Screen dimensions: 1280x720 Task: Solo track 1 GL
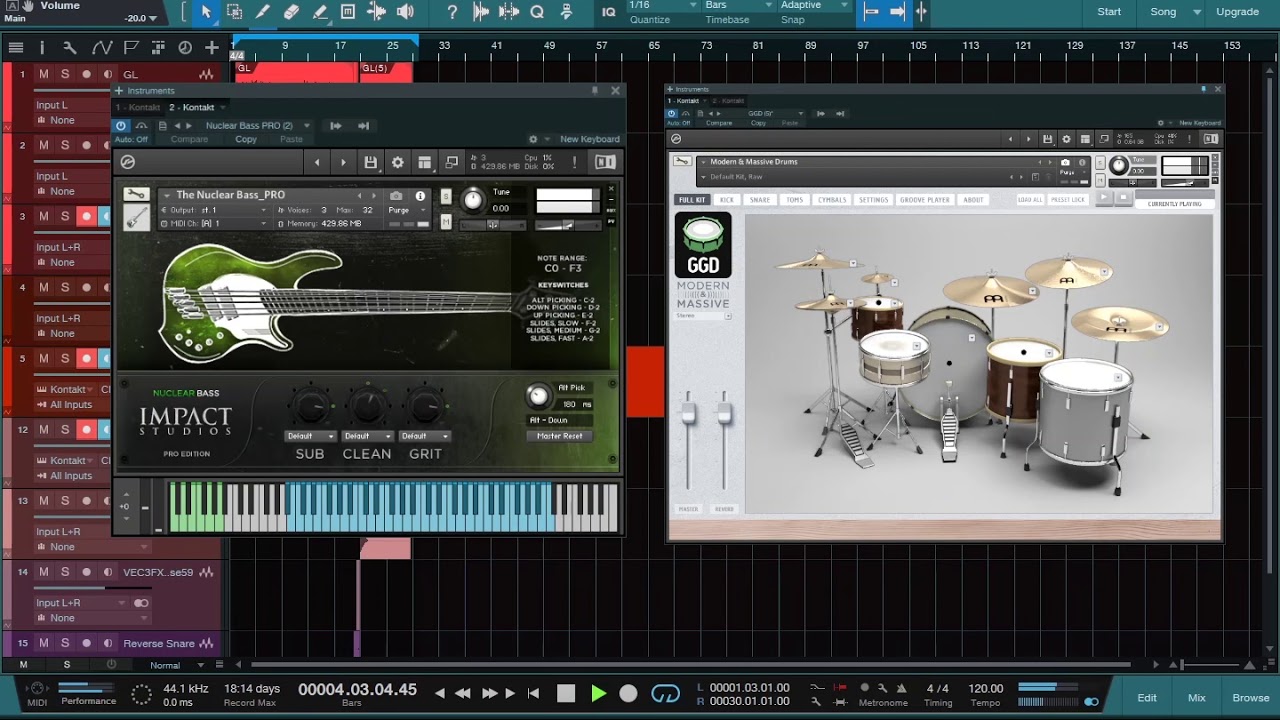click(65, 74)
